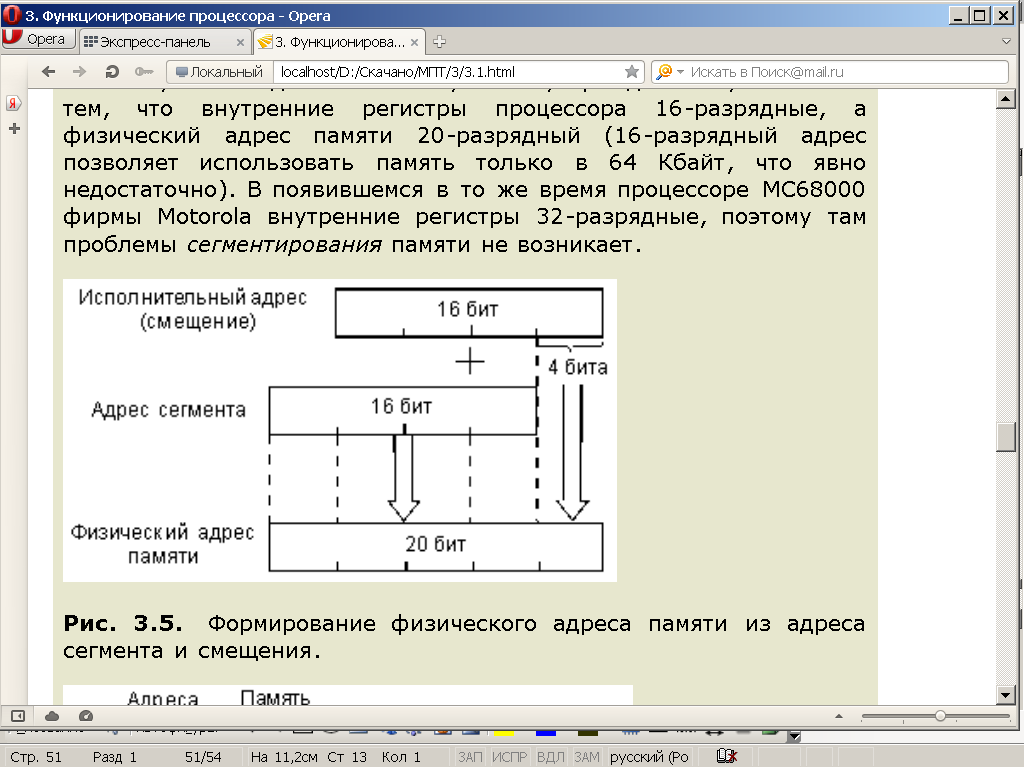Image resolution: width=1024 pixels, height=768 pixels.
Task: Click the Локальный security badge
Action: coord(219,72)
